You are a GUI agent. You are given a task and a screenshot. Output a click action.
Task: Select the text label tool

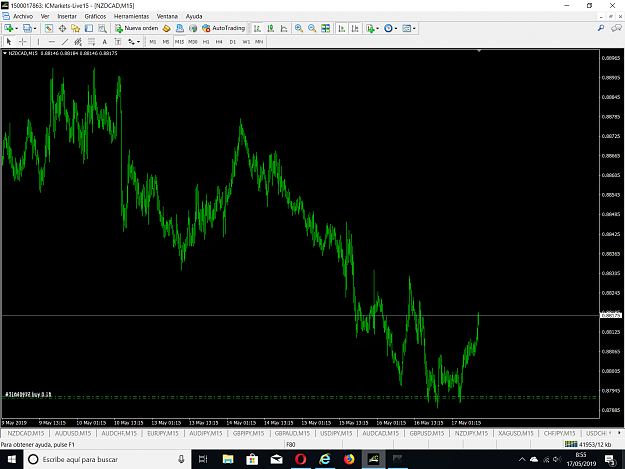coord(118,41)
